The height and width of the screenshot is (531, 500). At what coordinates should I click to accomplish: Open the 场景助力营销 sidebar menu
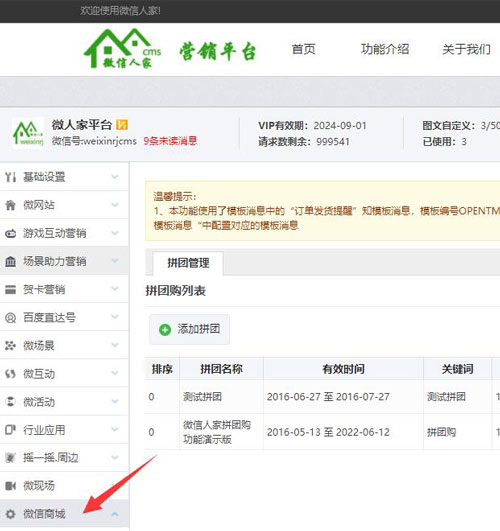tap(64, 261)
